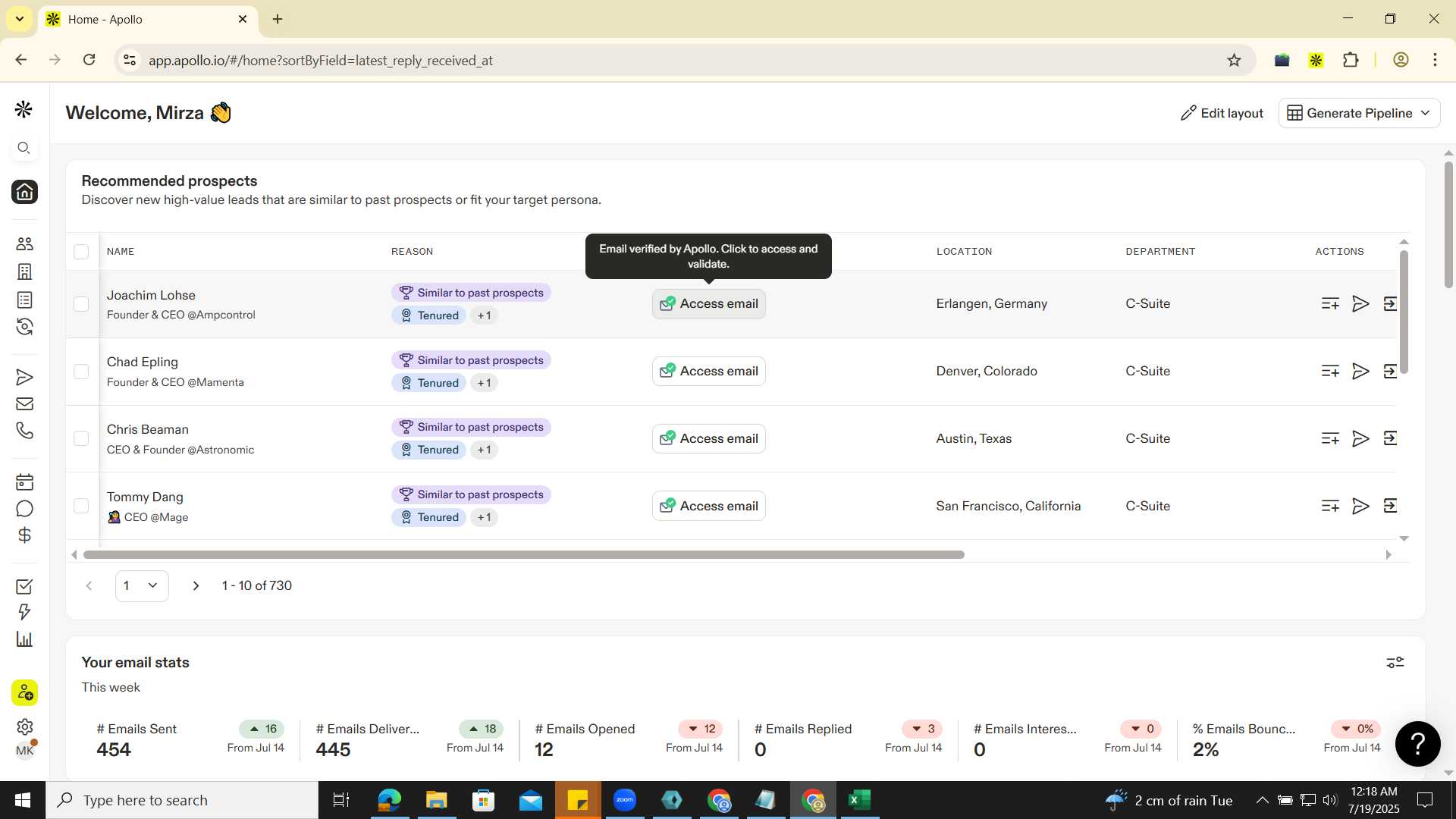Open the Sequences paper-plane icon in sidebar
Image resolution: width=1456 pixels, height=819 pixels.
[24, 377]
